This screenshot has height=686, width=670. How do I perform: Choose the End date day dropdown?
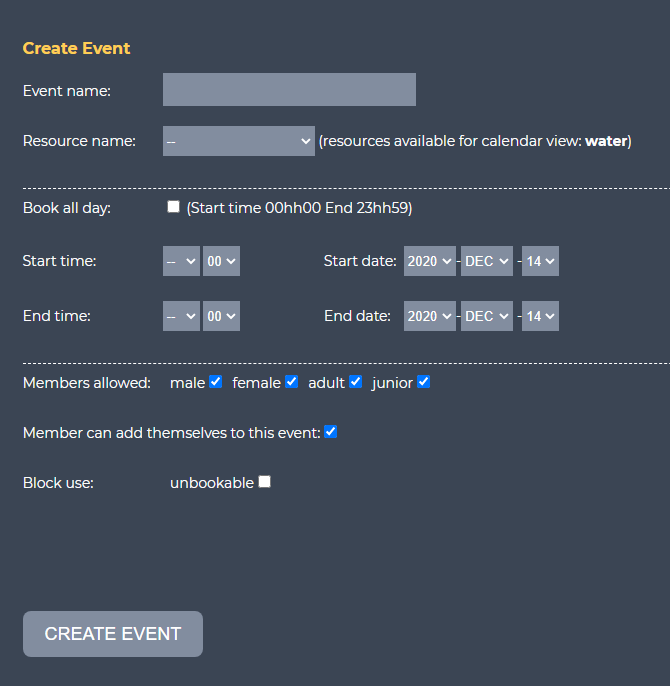pos(540,316)
